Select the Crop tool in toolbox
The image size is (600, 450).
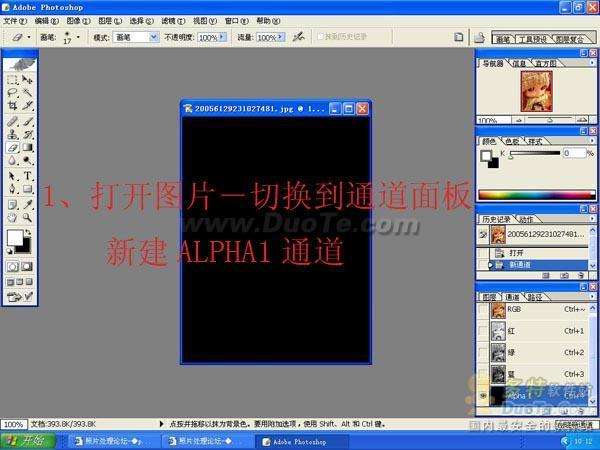[x=11, y=105]
